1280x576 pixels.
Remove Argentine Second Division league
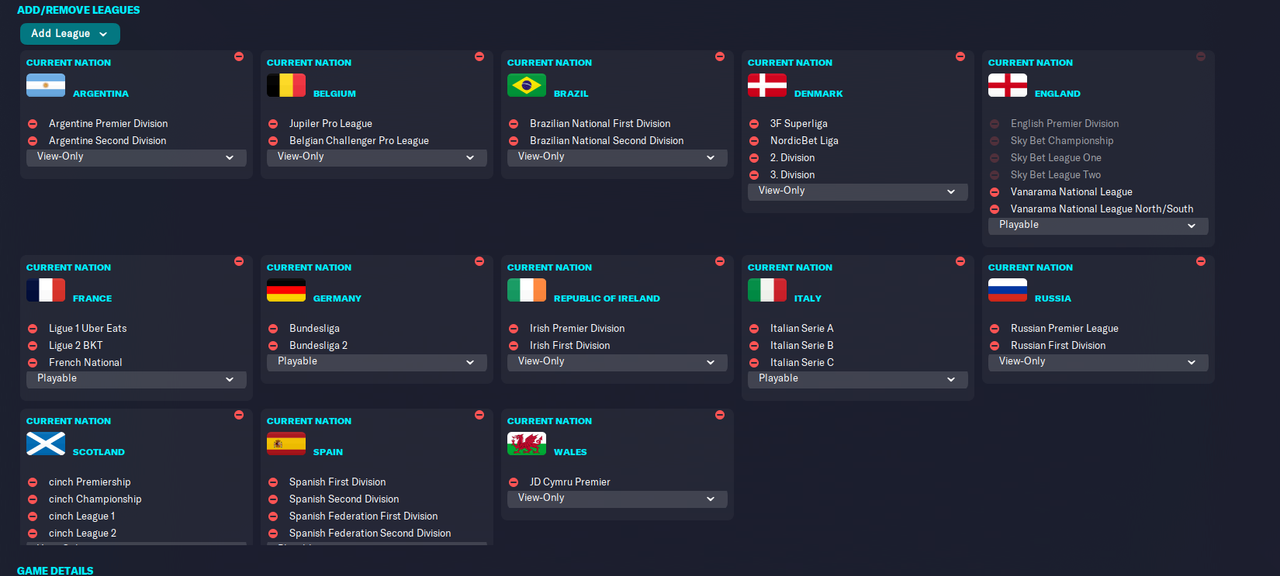(33, 141)
